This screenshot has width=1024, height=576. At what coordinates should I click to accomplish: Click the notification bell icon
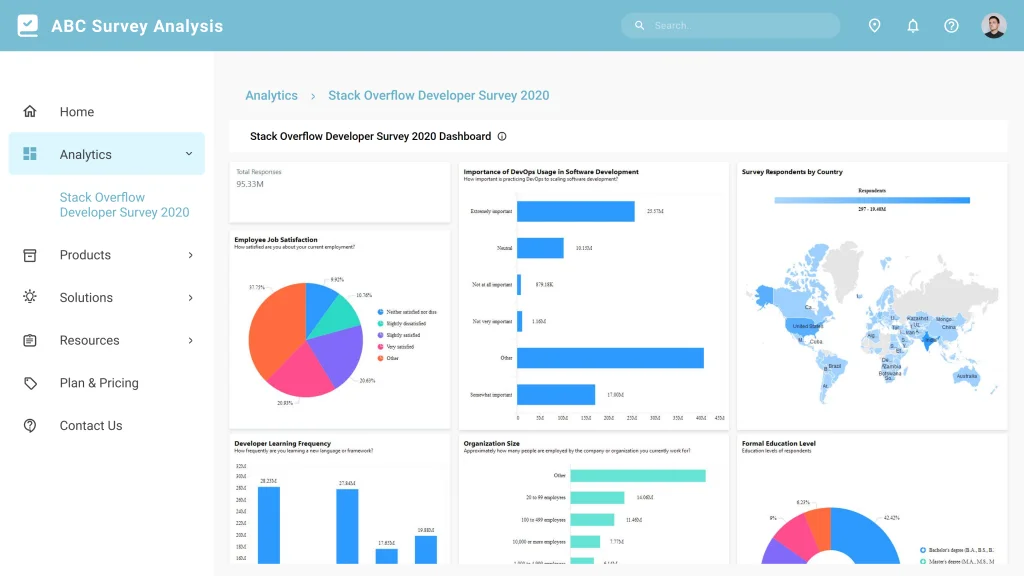pyautogui.click(x=913, y=25)
